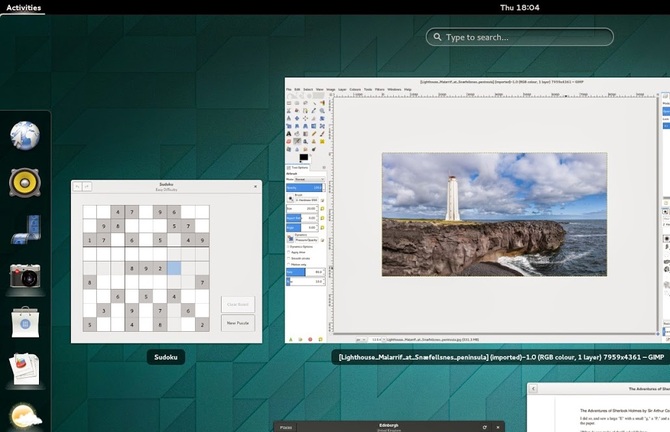Screen dimensions: 670x432
Task: Select the Scissors Select tool in GIMP
Action: coord(289,111)
